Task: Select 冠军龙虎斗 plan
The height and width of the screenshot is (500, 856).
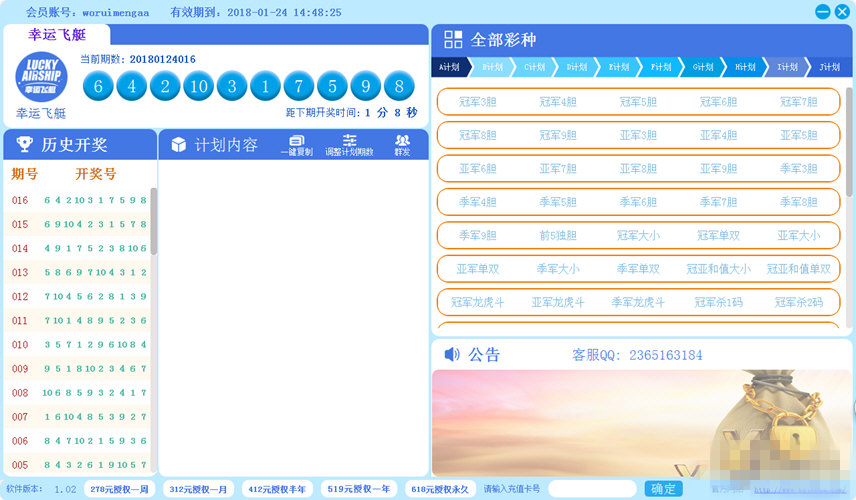Action: (478, 302)
